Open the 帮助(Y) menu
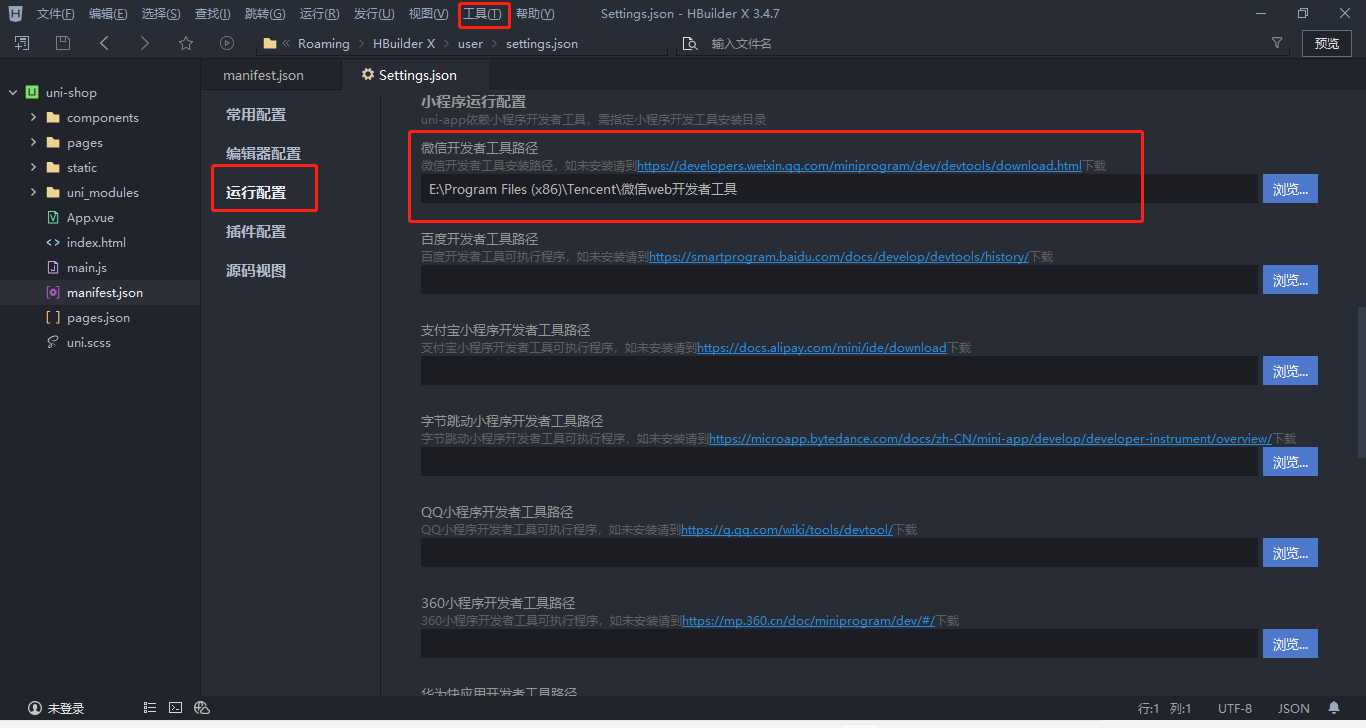The image size is (1366, 728). click(x=535, y=14)
